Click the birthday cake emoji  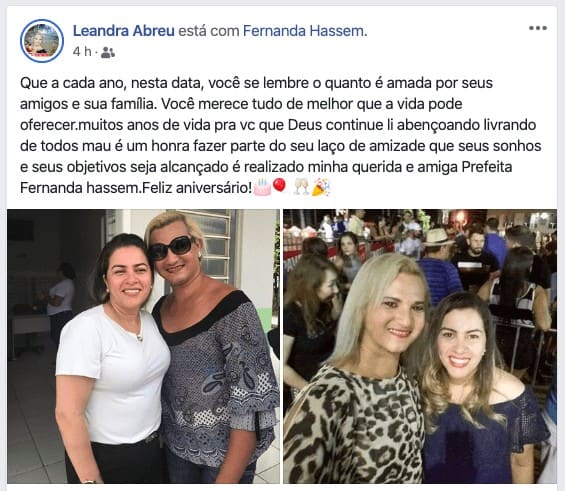262,187
